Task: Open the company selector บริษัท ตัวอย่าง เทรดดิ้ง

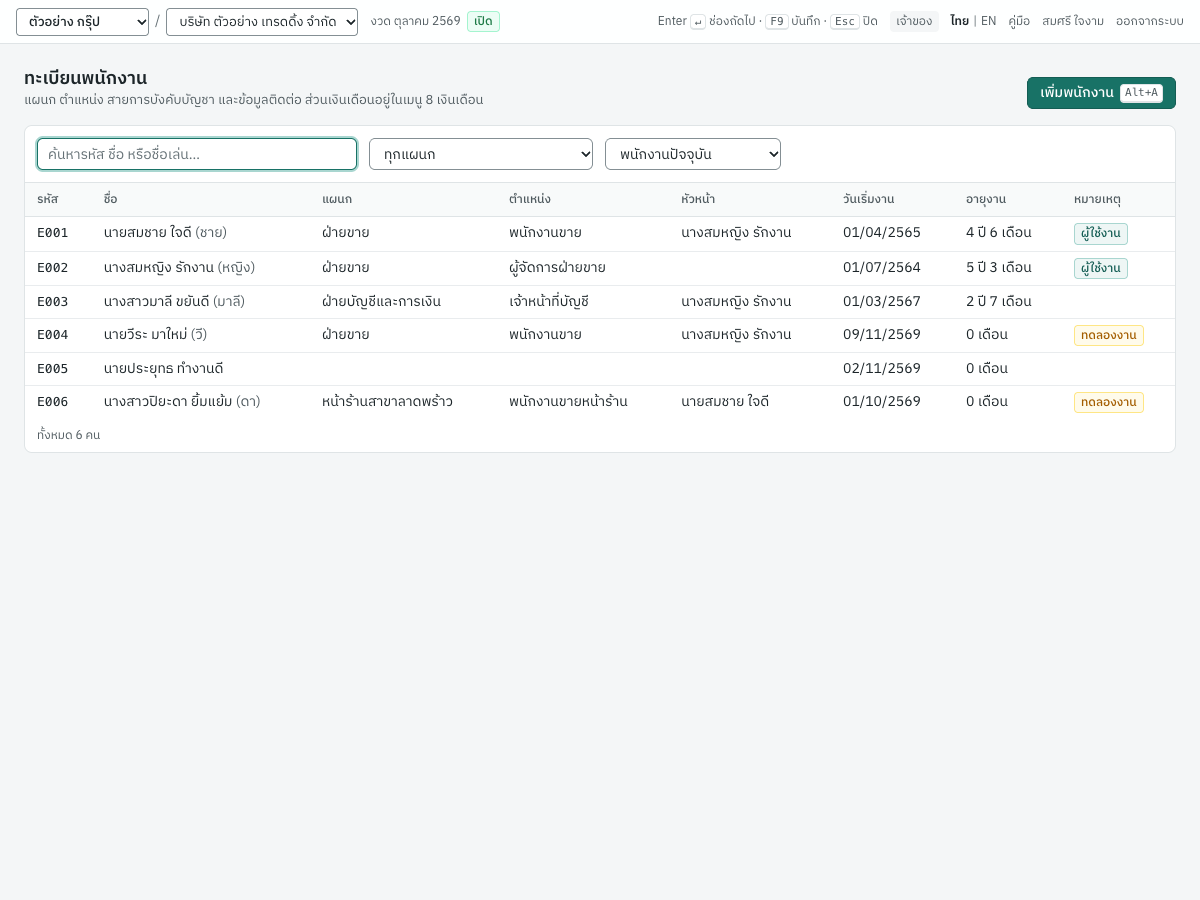Action: coord(262,22)
